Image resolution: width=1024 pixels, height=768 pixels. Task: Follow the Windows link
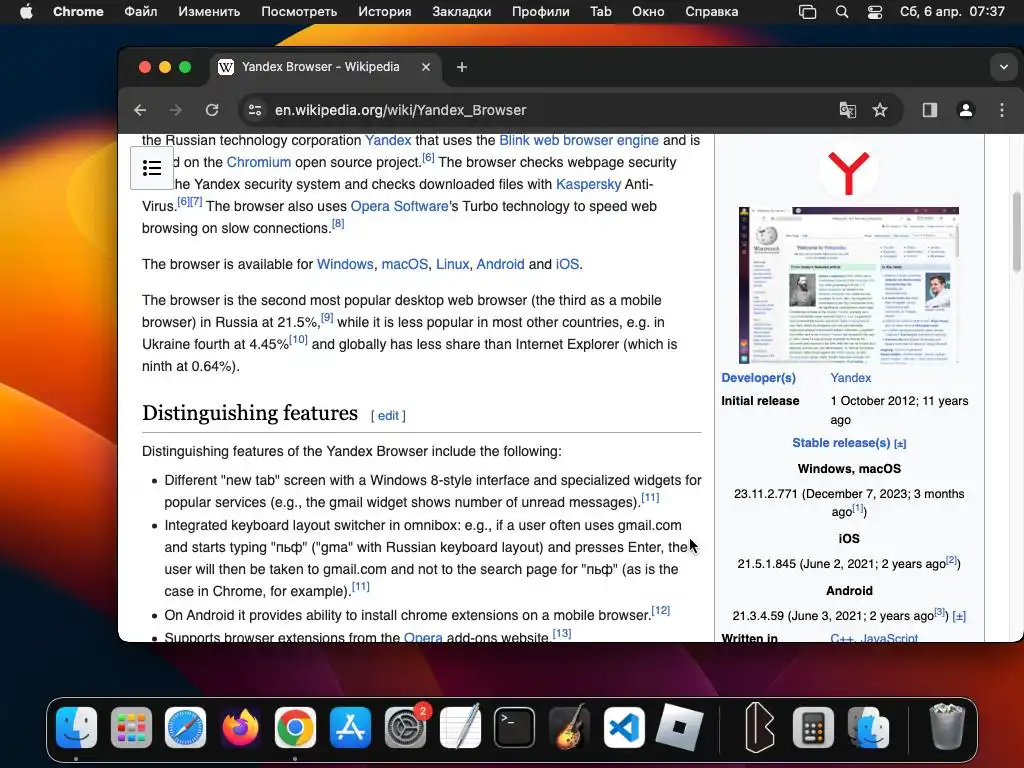(x=345, y=264)
